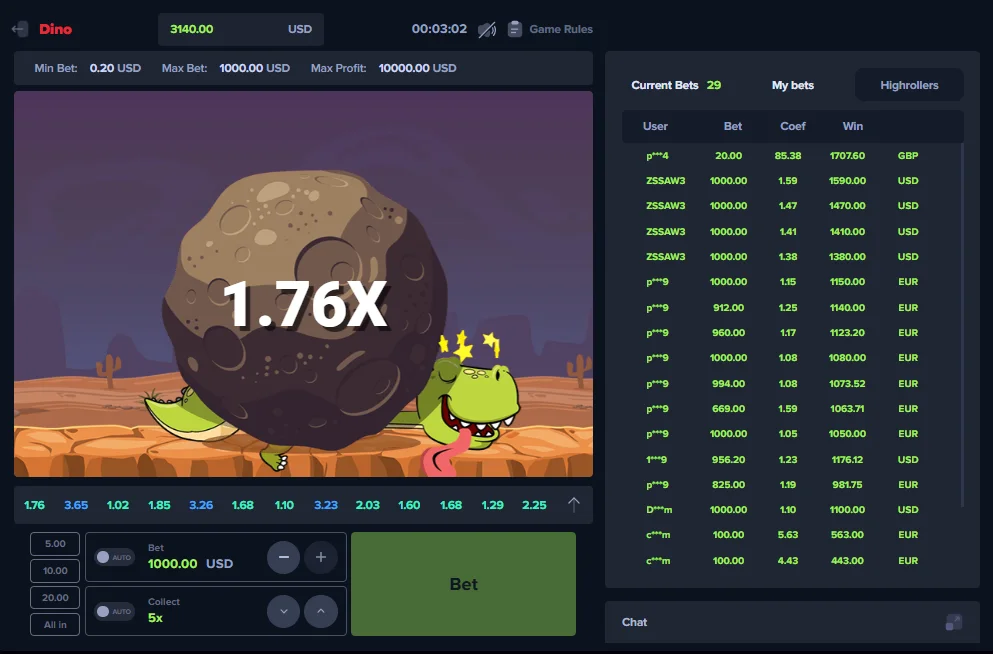Set quick bet amount 10.00
This screenshot has height=654, width=993.
pyautogui.click(x=55, y=571)
